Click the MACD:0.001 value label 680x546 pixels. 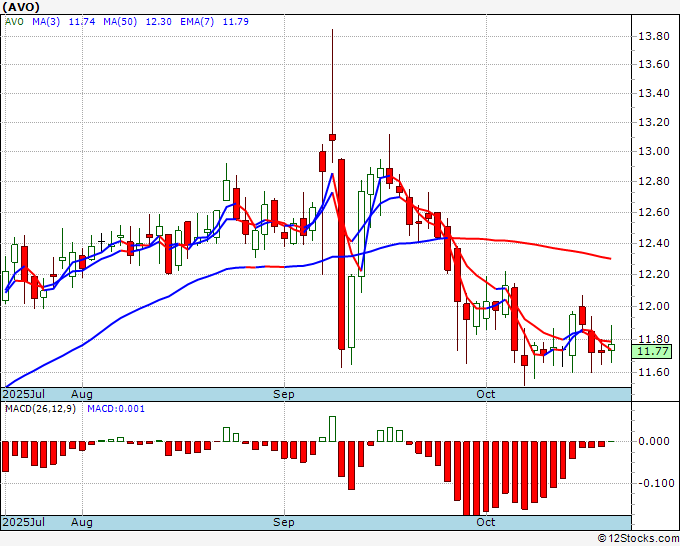[116, 409]
